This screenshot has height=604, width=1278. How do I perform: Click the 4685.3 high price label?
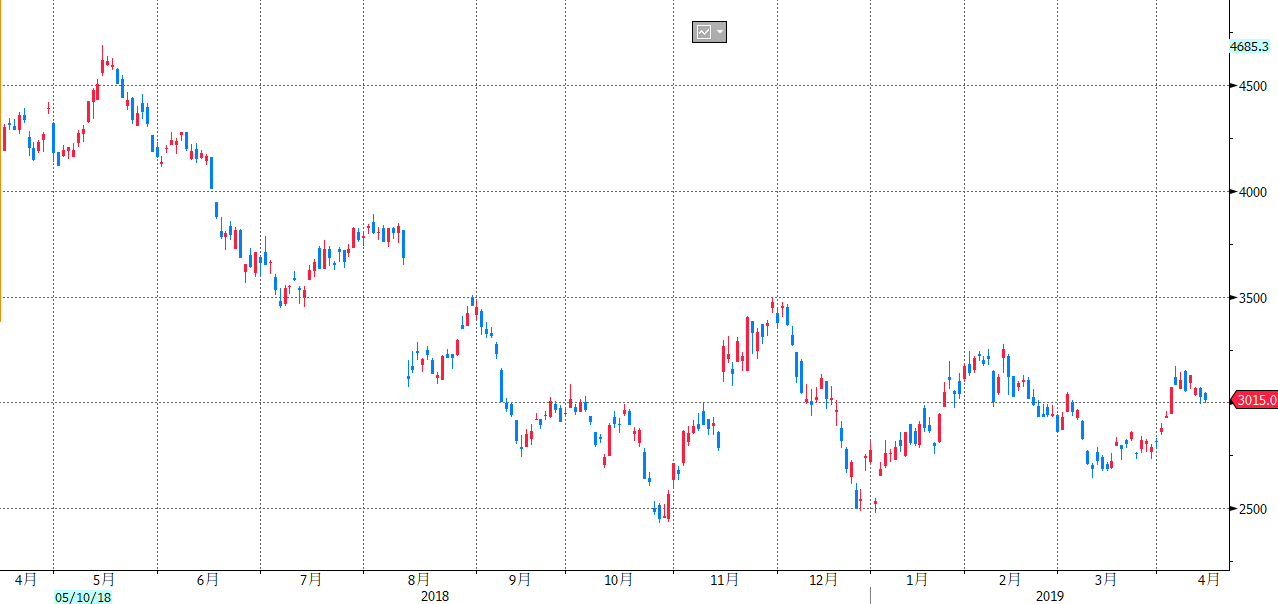(x=1249, y=47)
